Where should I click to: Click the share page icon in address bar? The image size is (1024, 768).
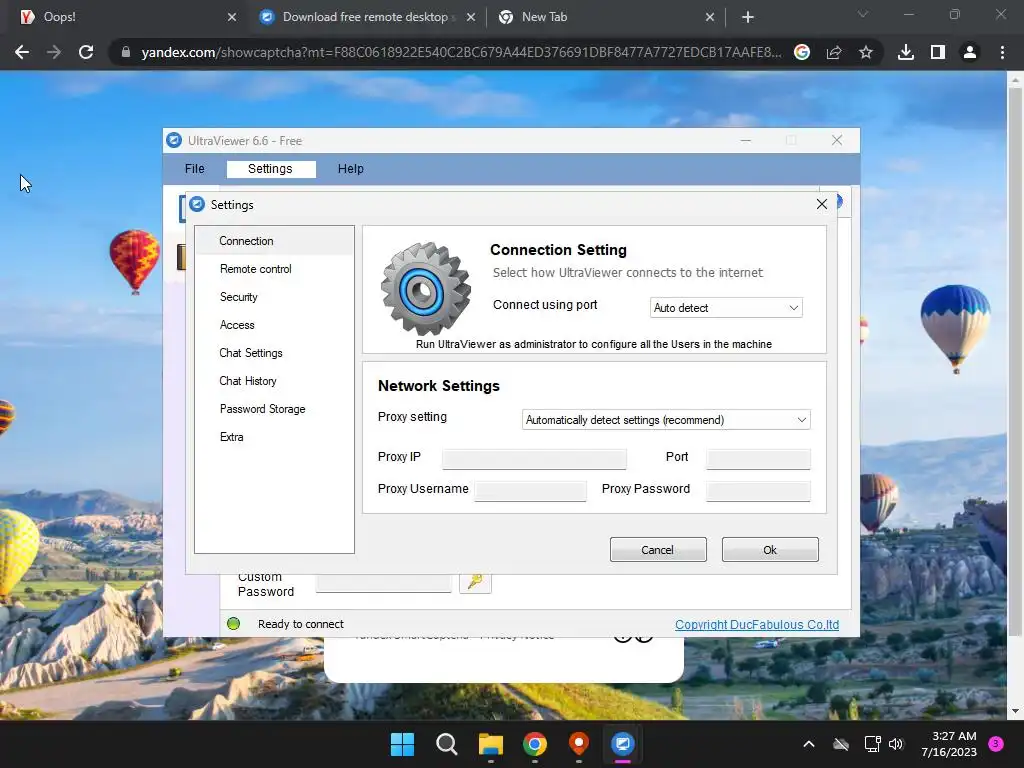click(834, 52)
